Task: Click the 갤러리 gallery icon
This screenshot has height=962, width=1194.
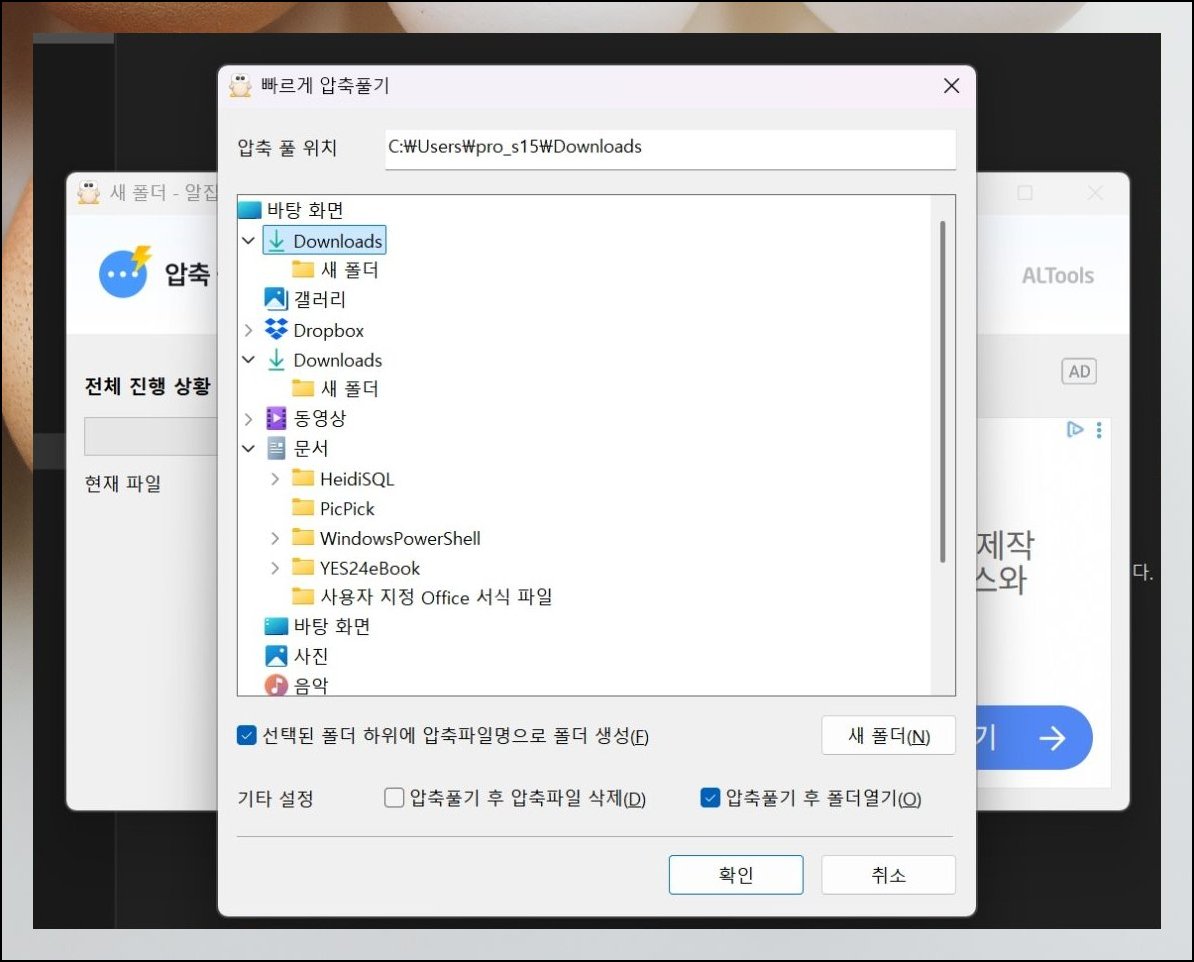Action: [276, 299]
